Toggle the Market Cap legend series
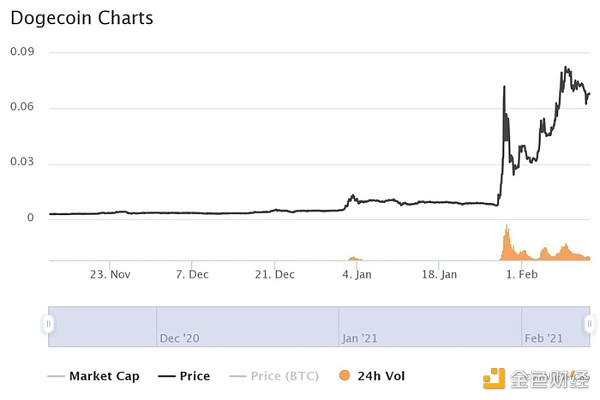 [x=103, y=376]
